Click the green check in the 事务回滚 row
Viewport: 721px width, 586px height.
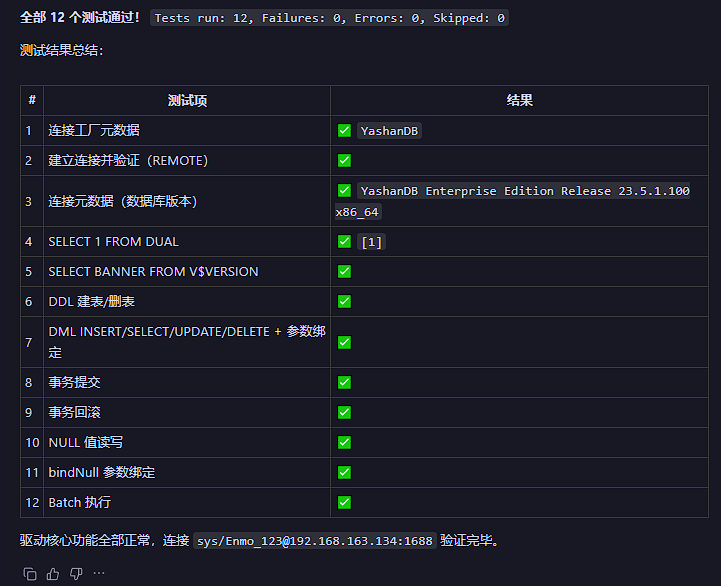pos(344,412)
